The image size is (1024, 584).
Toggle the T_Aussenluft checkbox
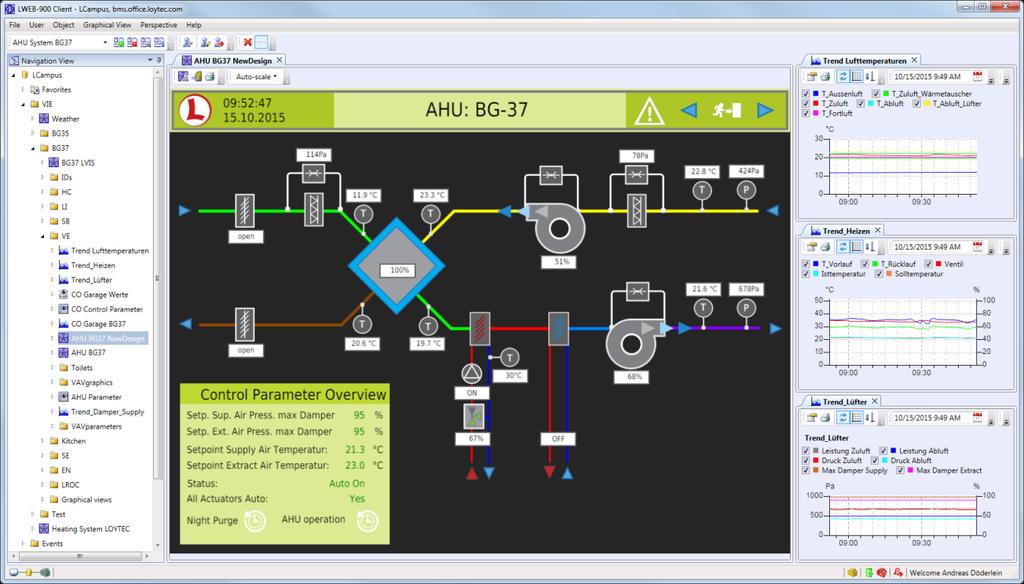point(806,94)
